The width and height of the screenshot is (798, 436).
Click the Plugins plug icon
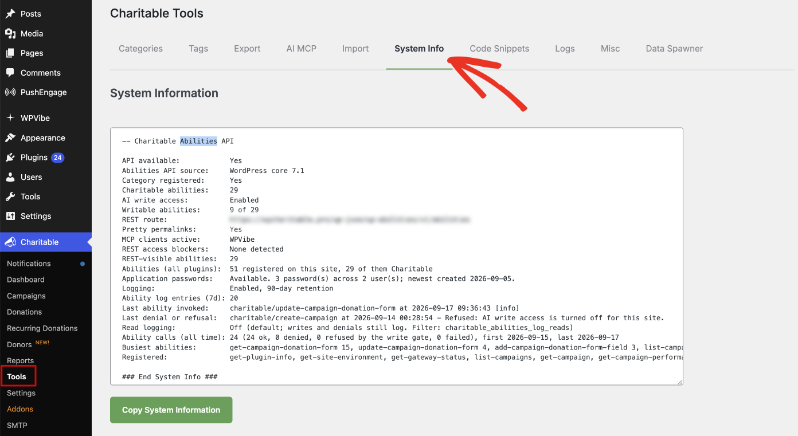(x=10, y=157)
